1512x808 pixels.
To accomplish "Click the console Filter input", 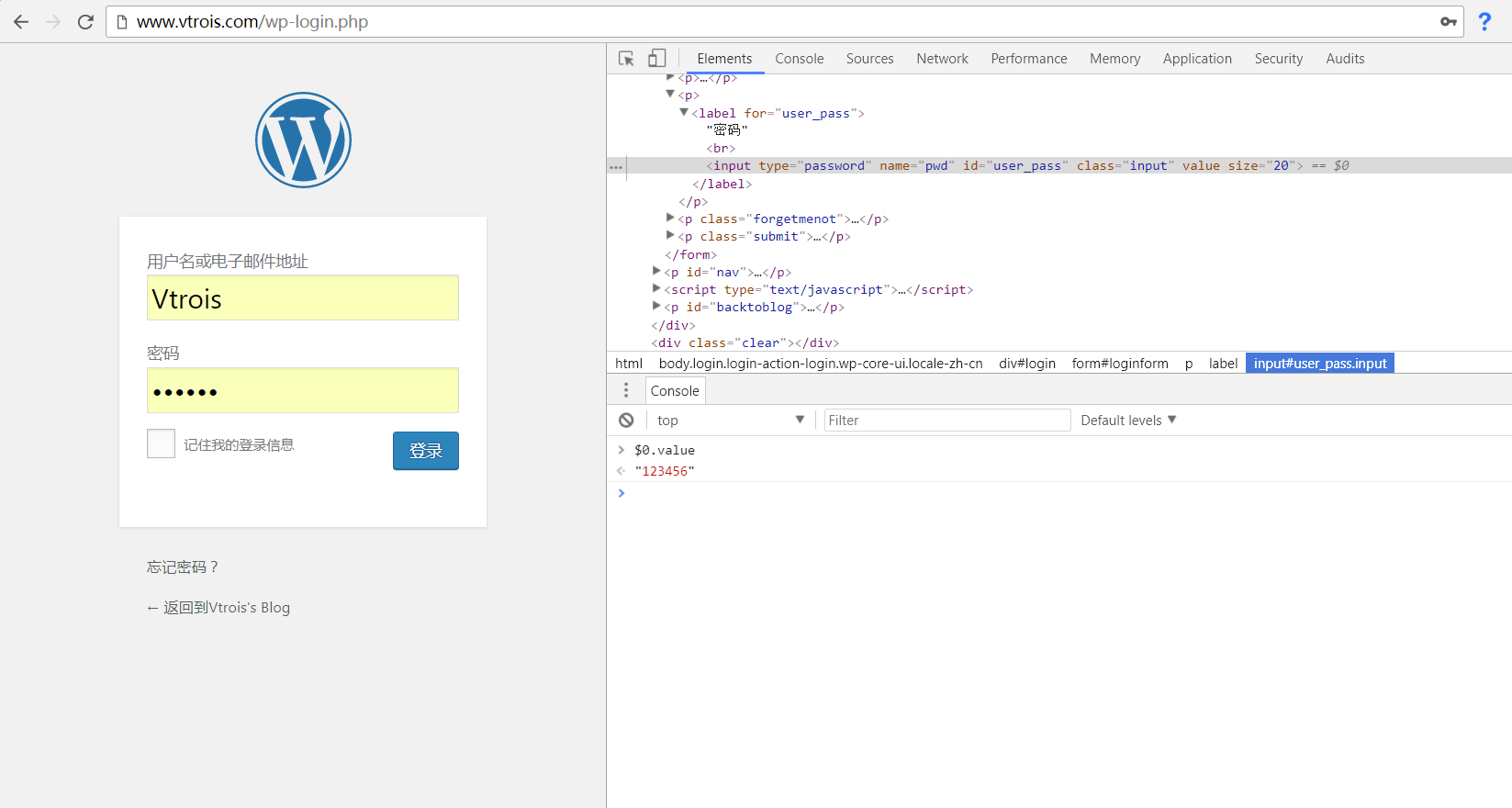I will pos(947,421).
